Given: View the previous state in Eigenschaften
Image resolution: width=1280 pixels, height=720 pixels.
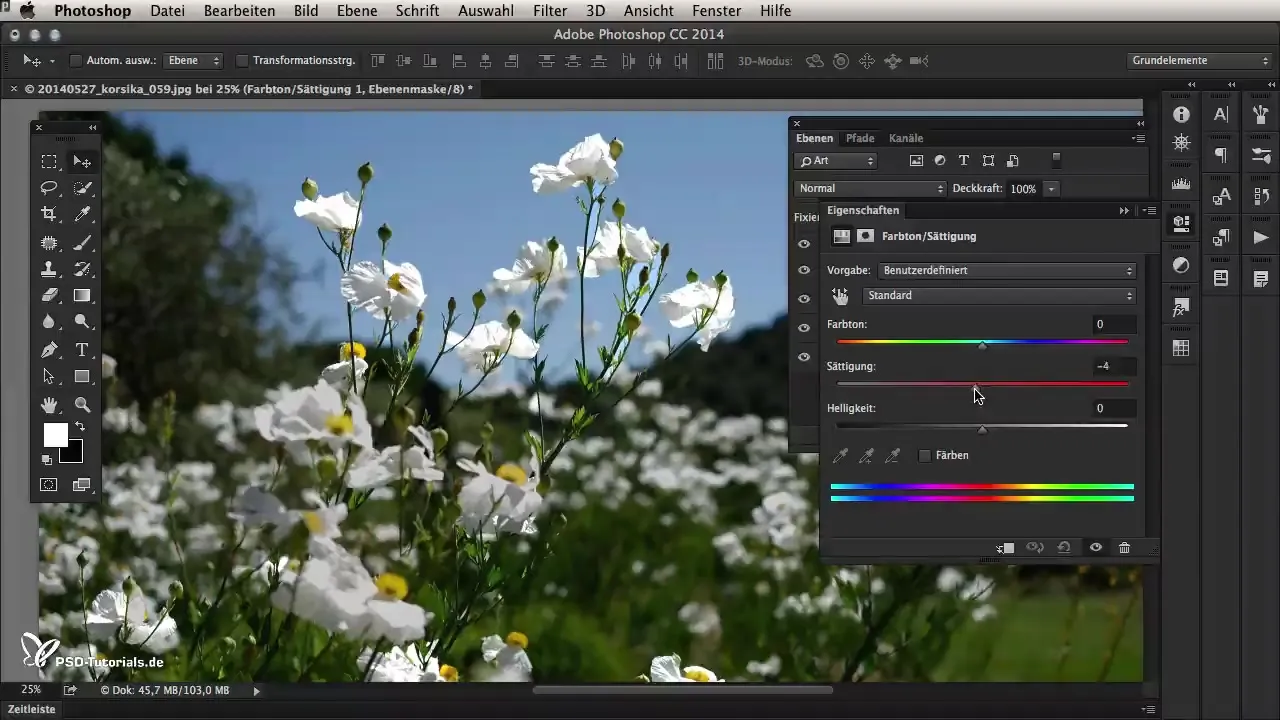Looking at the screenshot, I should tap(1035, 548).
